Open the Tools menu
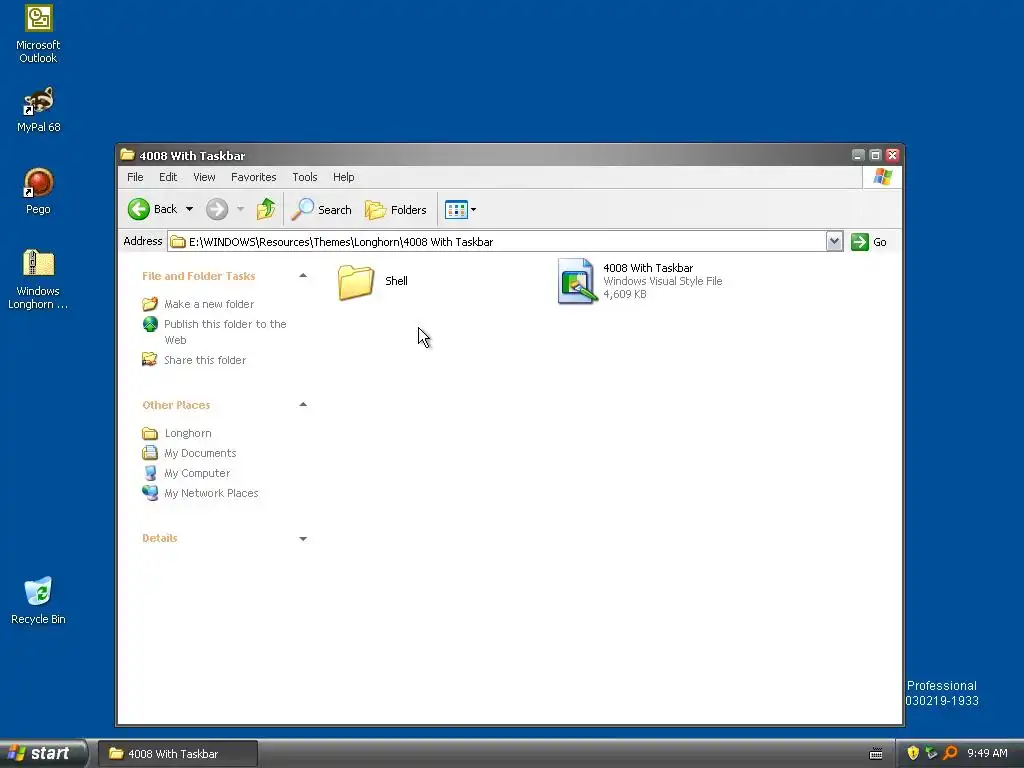This screenshot has height=768, width=1024. click(x=304, y=177)
